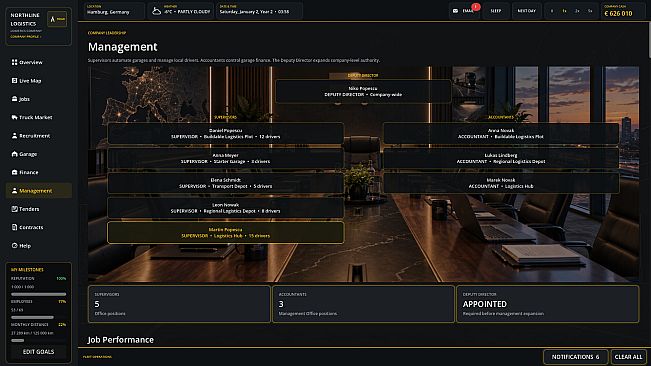The image size is (651, 366).
Task: Click the Hamburg, Germany location box
Action: pyautogui.click(x=114, y=11)
